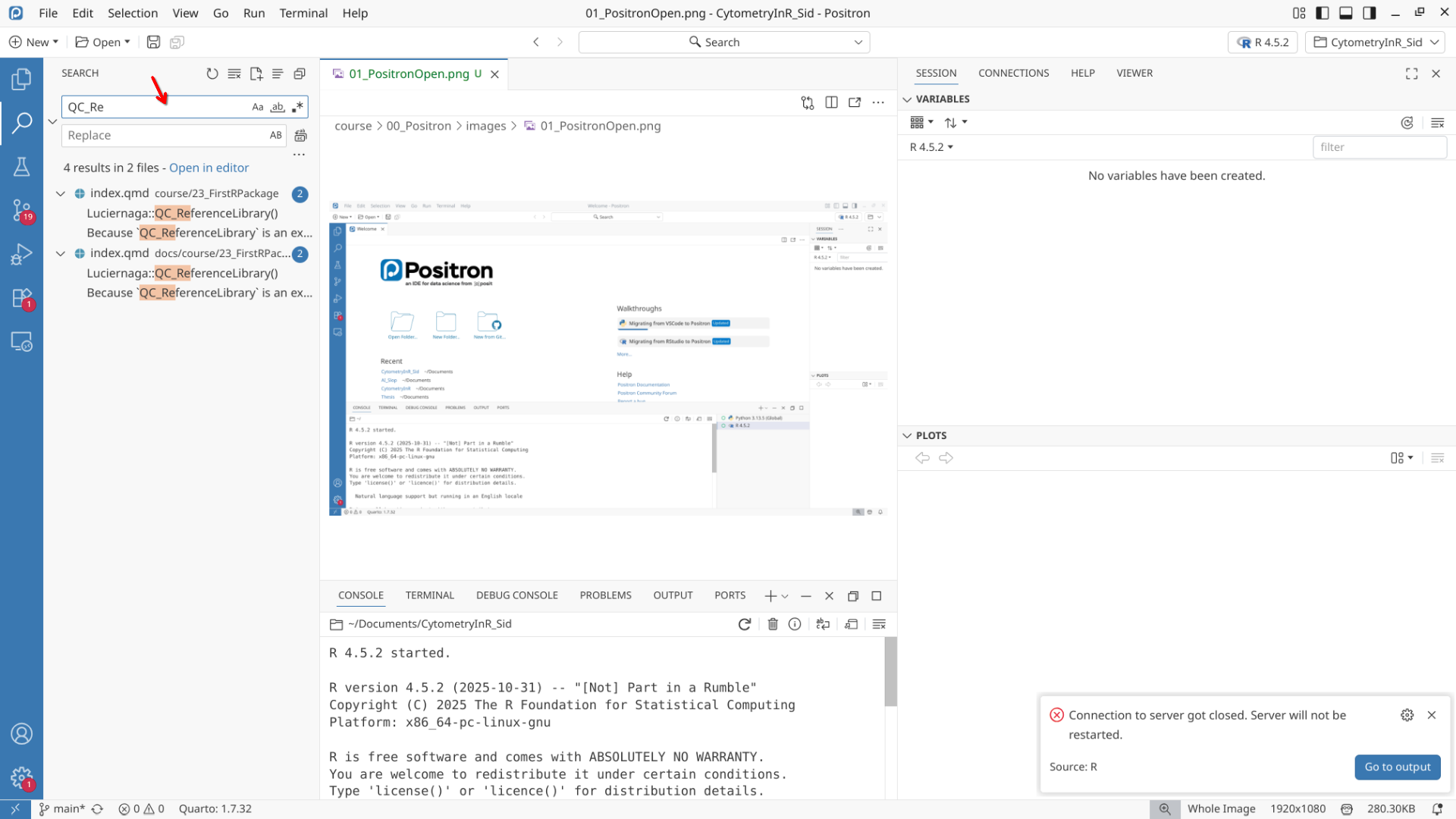Open the Explorer view in activity bar
This screenshot has width=1456, height=819.
(x=21, y=79)
